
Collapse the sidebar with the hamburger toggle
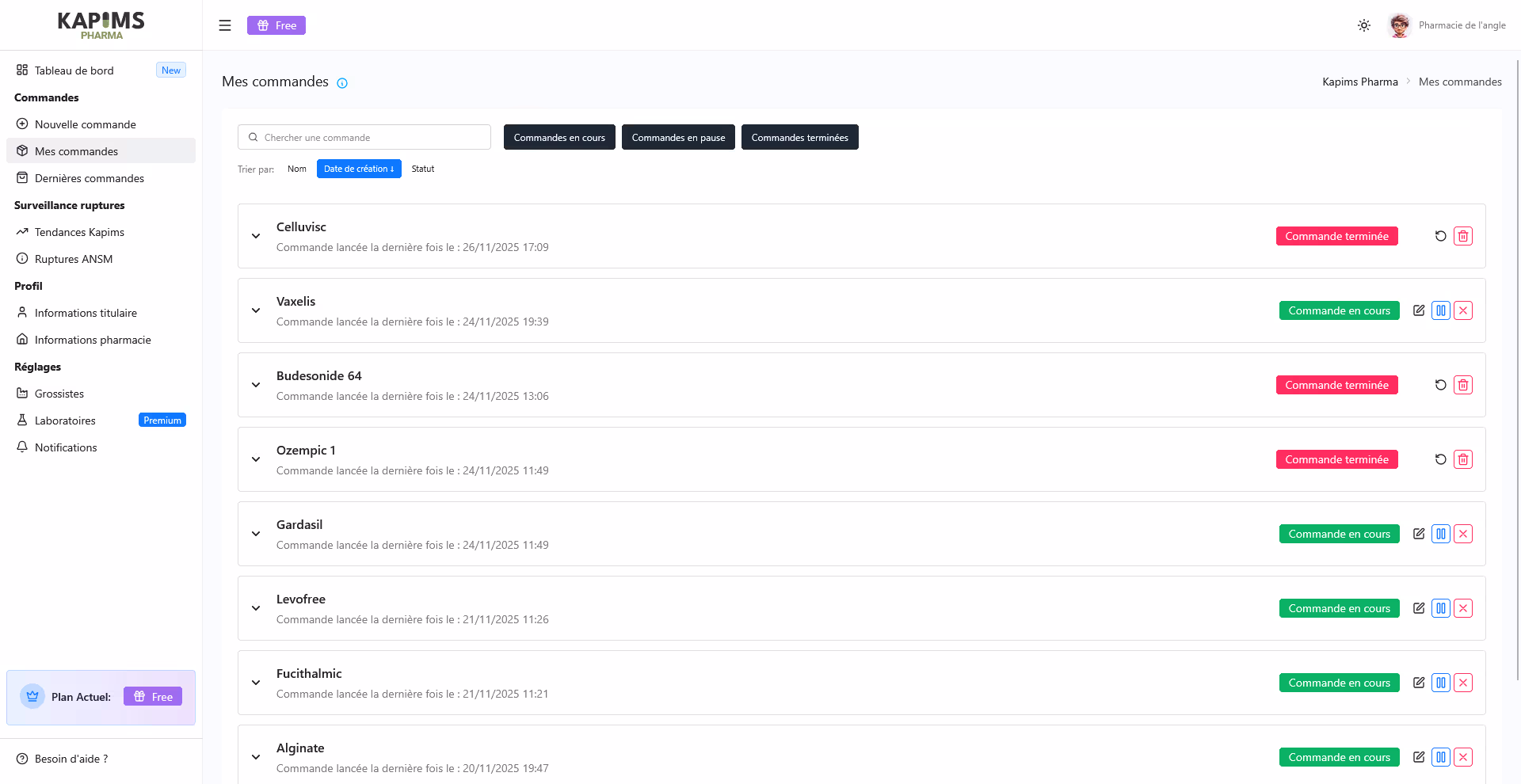[225, 25]
